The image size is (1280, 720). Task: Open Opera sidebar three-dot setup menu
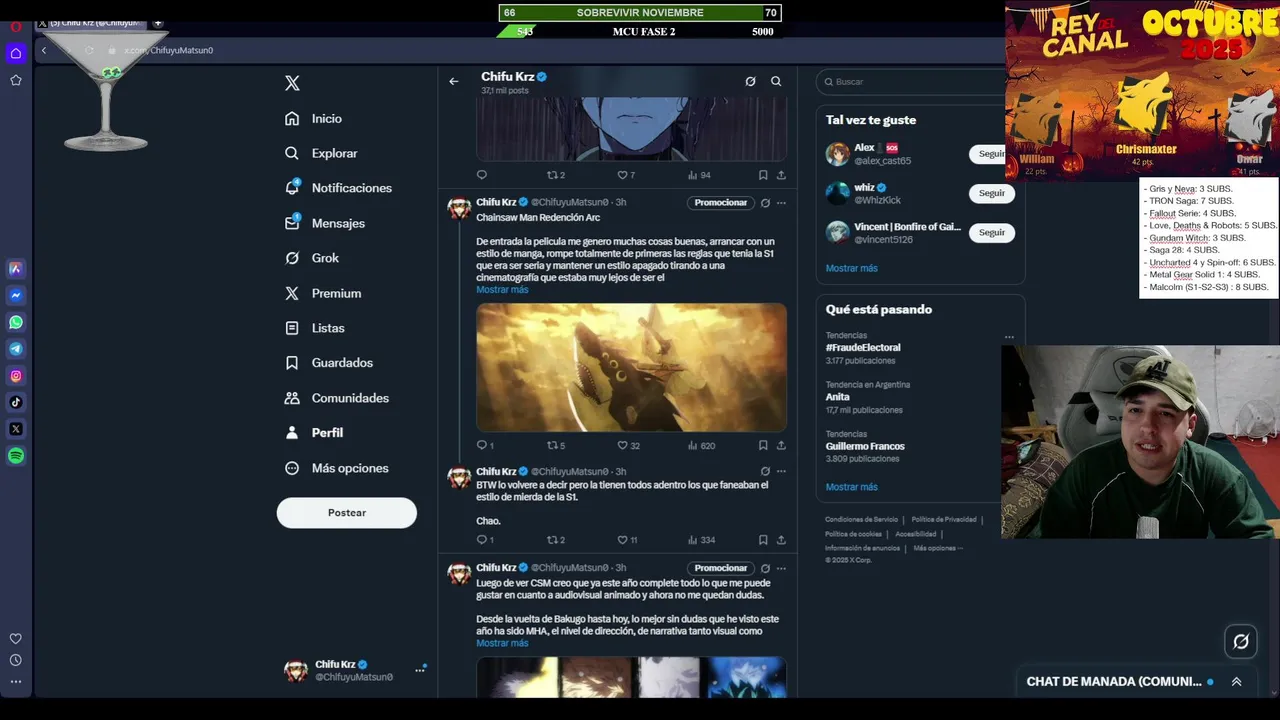coord(16,682)
